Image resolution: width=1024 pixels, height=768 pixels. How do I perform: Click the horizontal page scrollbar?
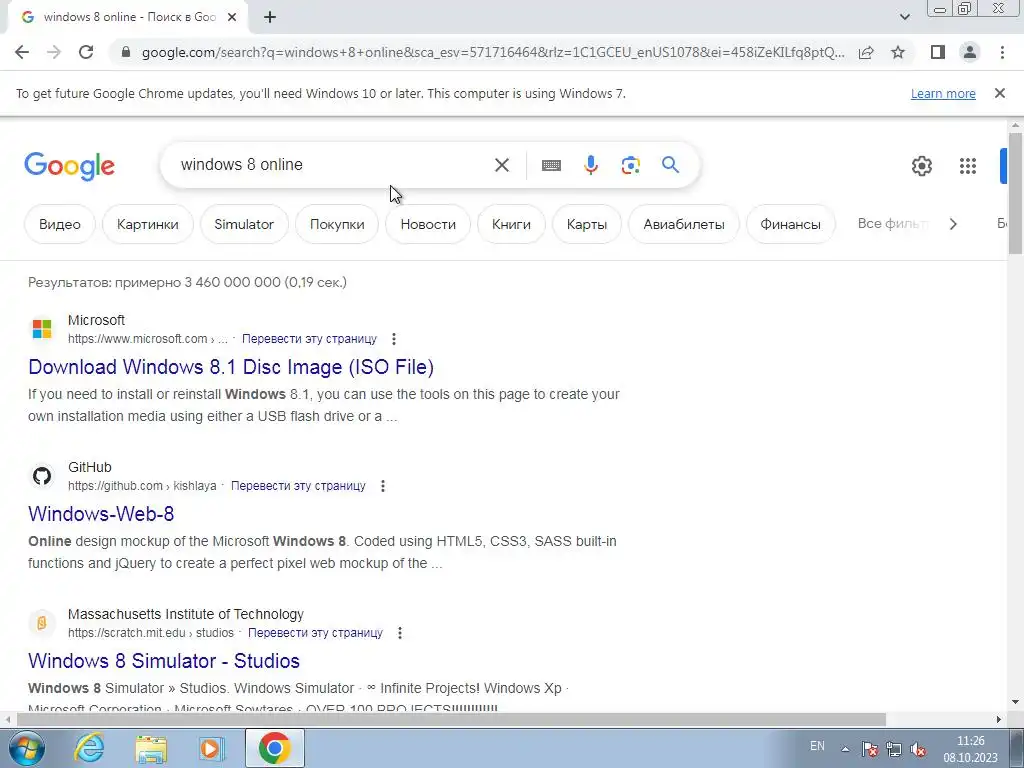(451, 720)
